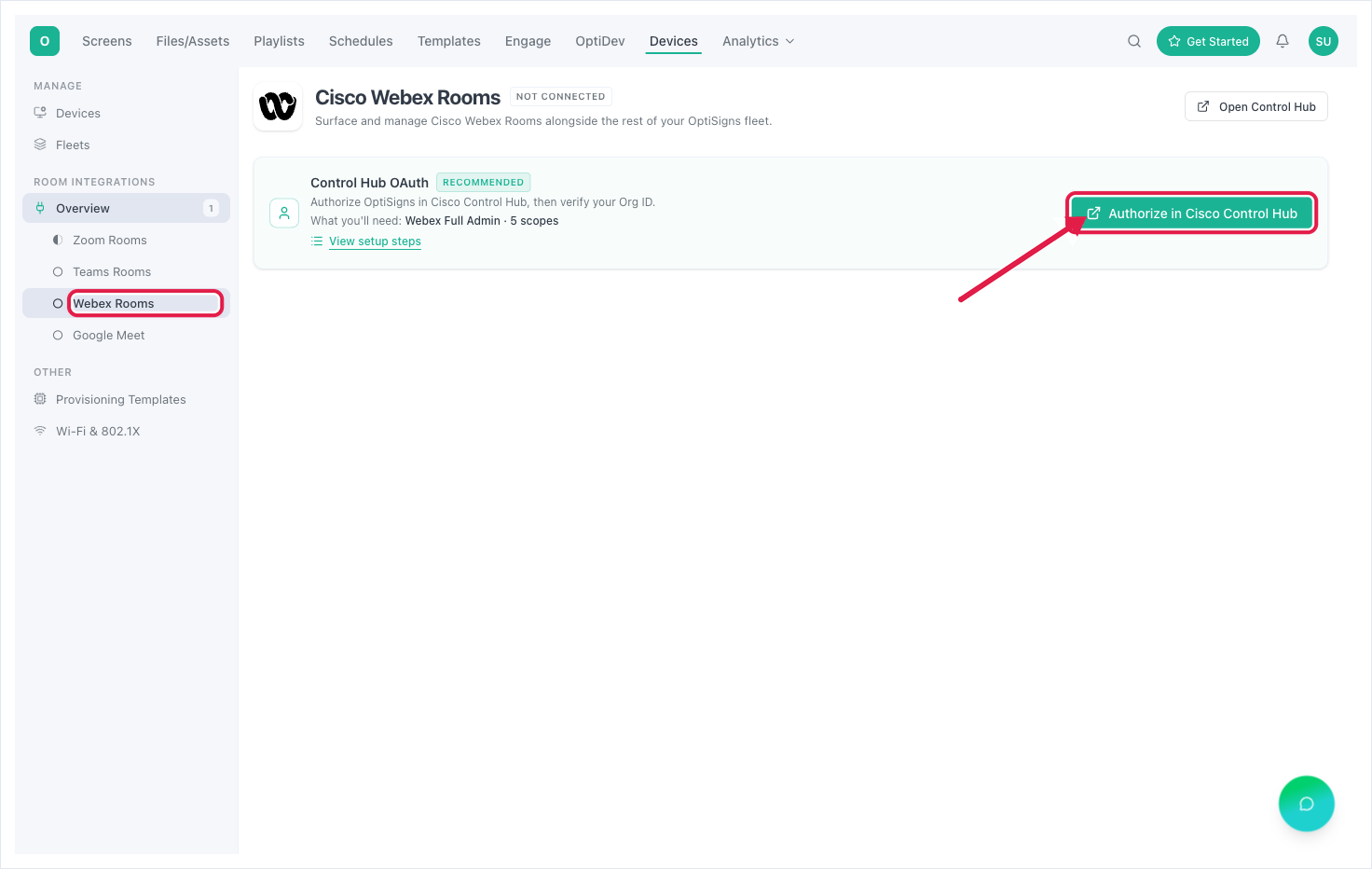Viewport: 1372px width, 869px height.
Task: Open the Schedules tab
Action: [361, 41]
